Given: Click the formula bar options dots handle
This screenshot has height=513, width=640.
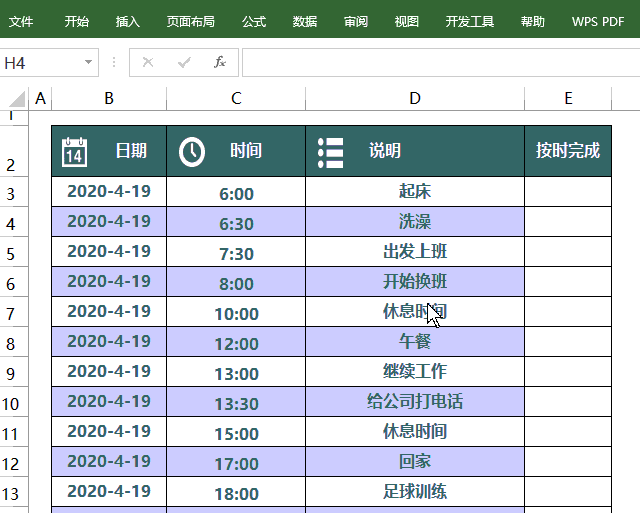Looking at the screenshot, I should (x=114, y=62).
